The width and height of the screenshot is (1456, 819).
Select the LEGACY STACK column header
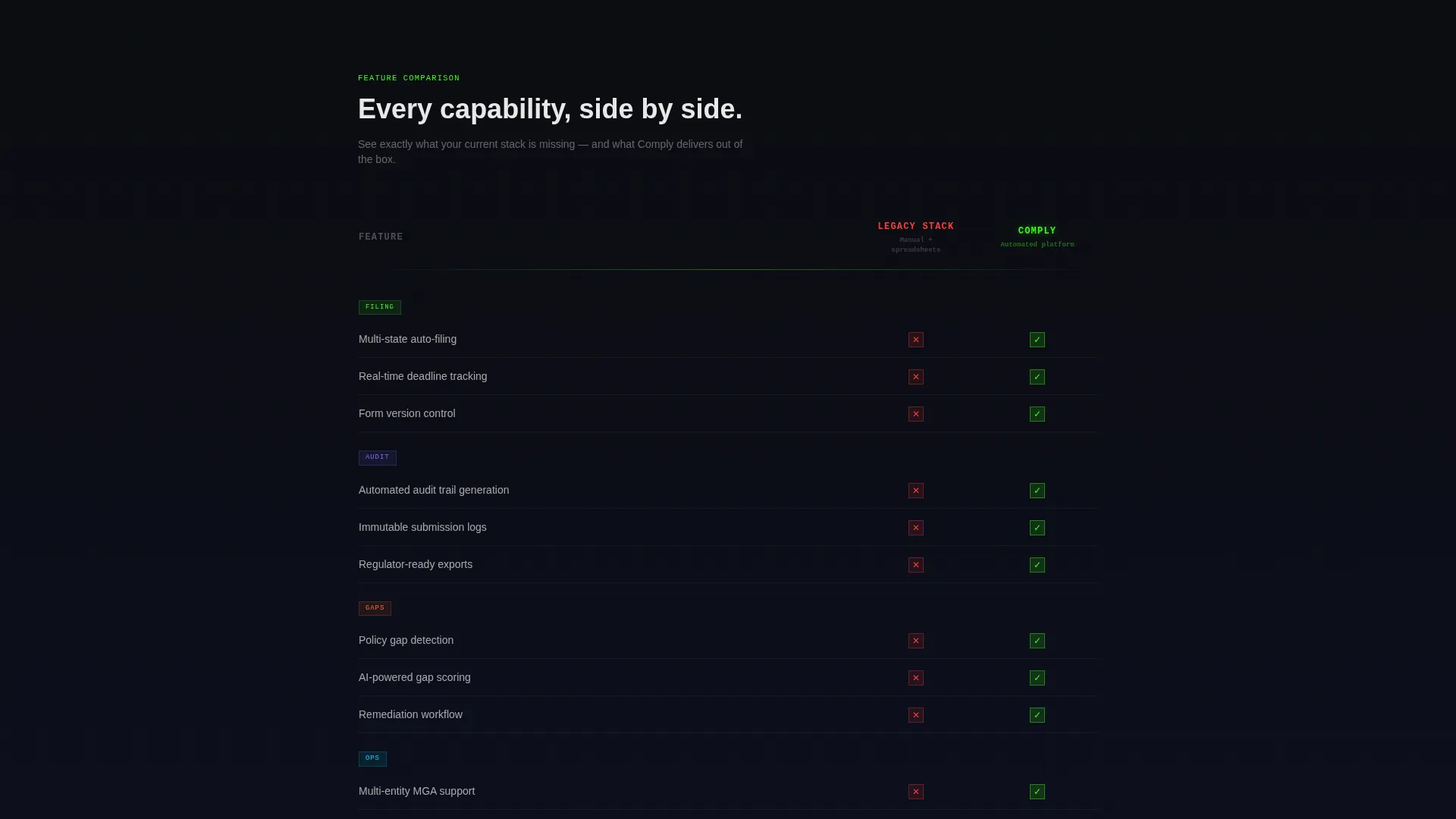click(916, 226)
